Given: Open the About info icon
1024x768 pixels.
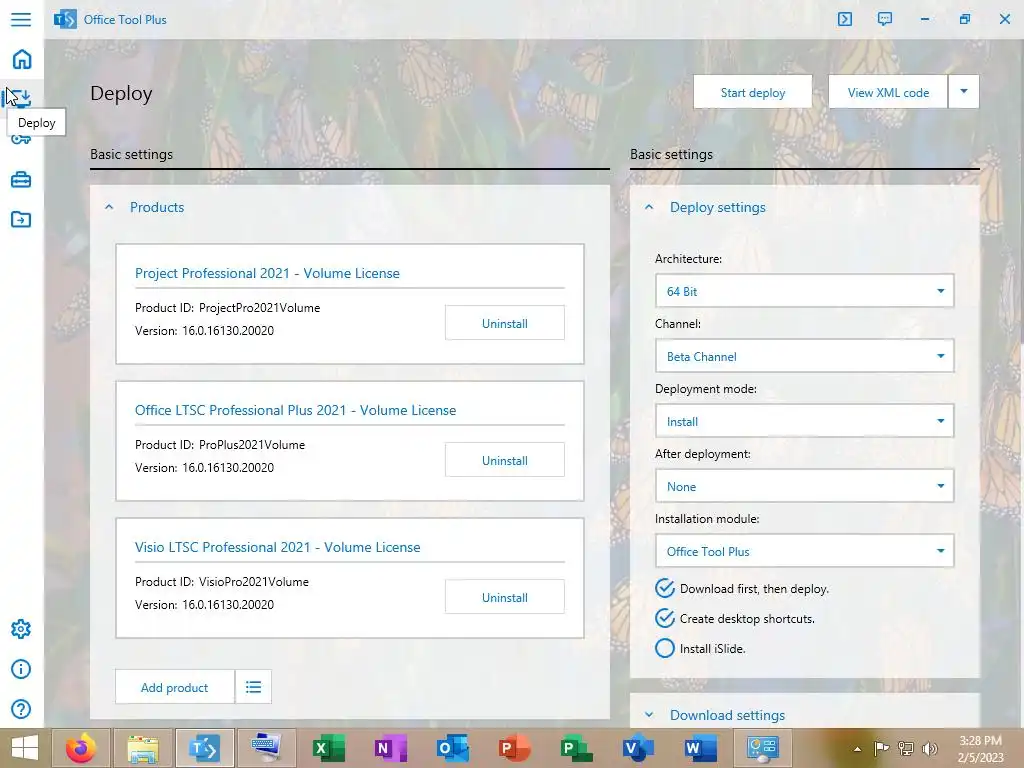Looking at the screenshot, I should (21, 669).
